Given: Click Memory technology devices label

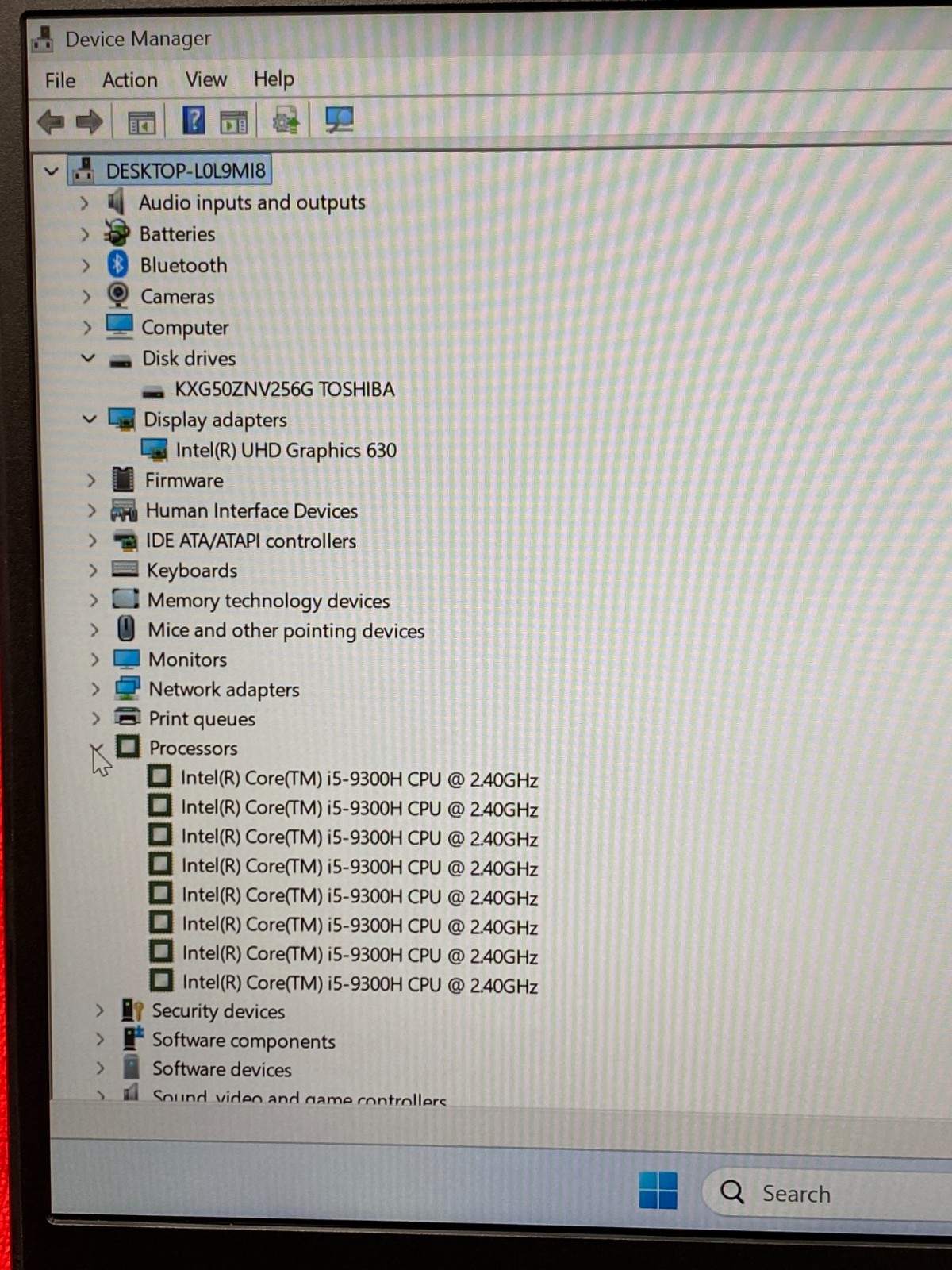Looking at the screenshot, I should tap(268, 600).
